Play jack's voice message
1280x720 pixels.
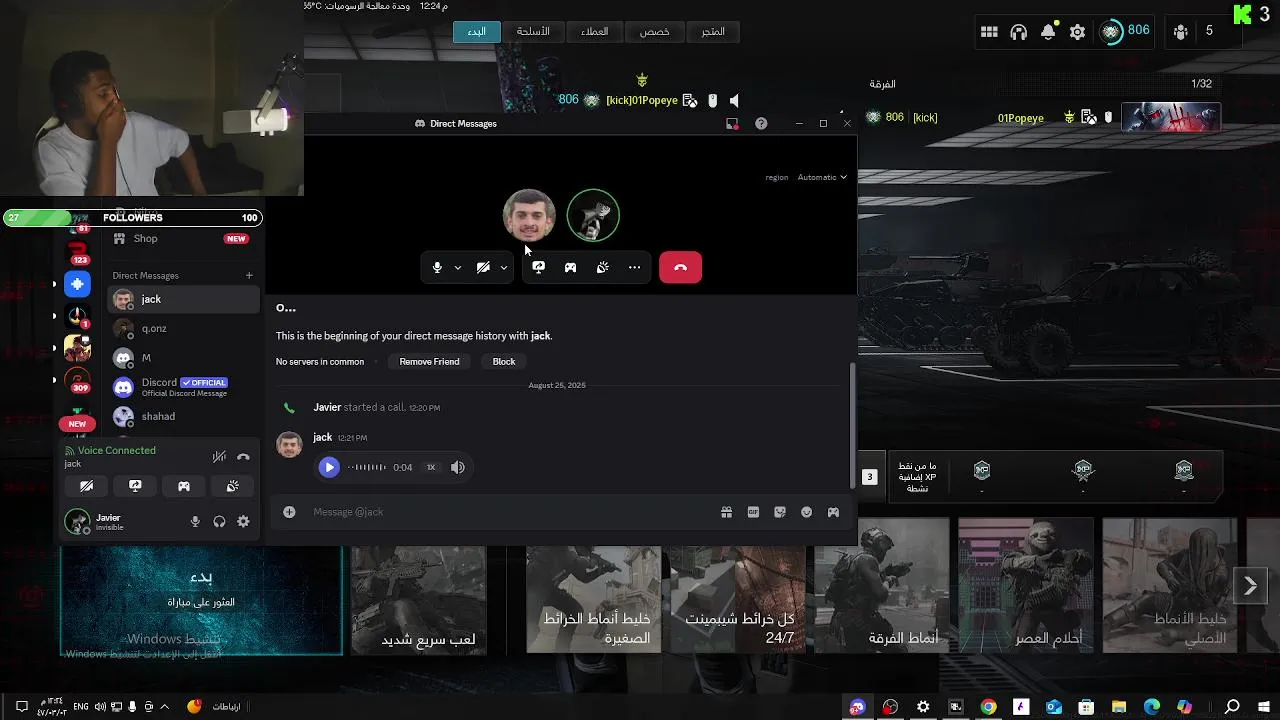click(328, 467)
